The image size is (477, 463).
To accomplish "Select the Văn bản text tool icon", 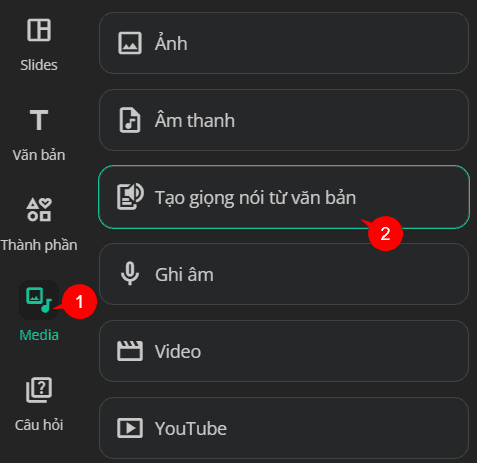I will pos(39,120).
